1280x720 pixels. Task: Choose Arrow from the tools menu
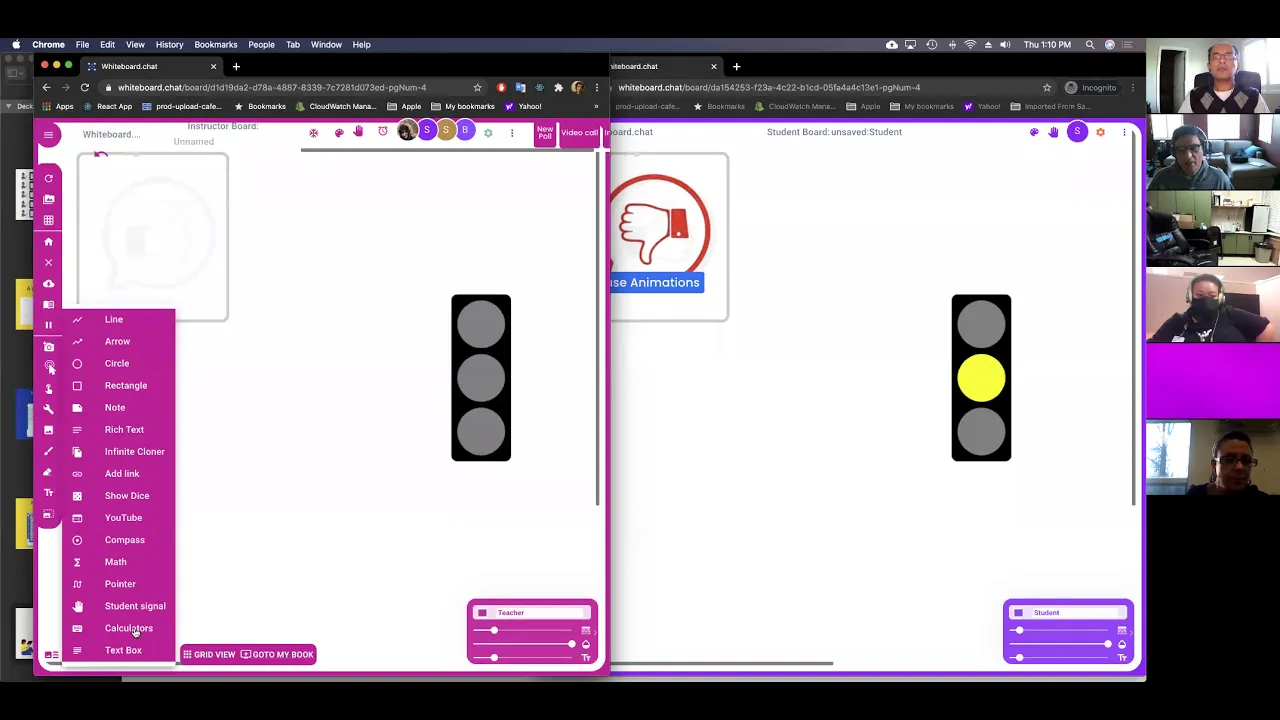click(x=118, y=342)
